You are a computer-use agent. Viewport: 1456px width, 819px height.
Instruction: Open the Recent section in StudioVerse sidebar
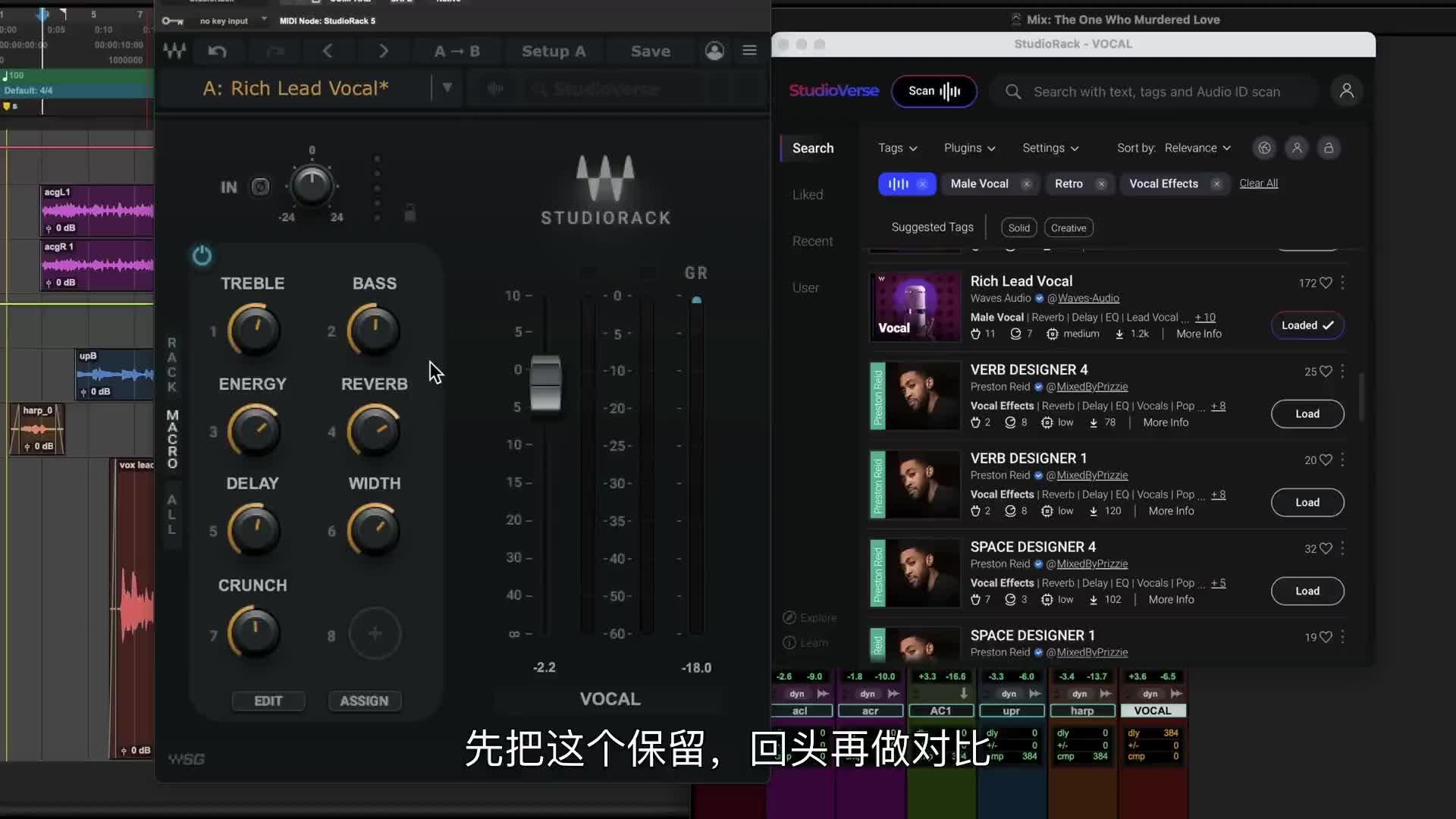click(812, 241)
